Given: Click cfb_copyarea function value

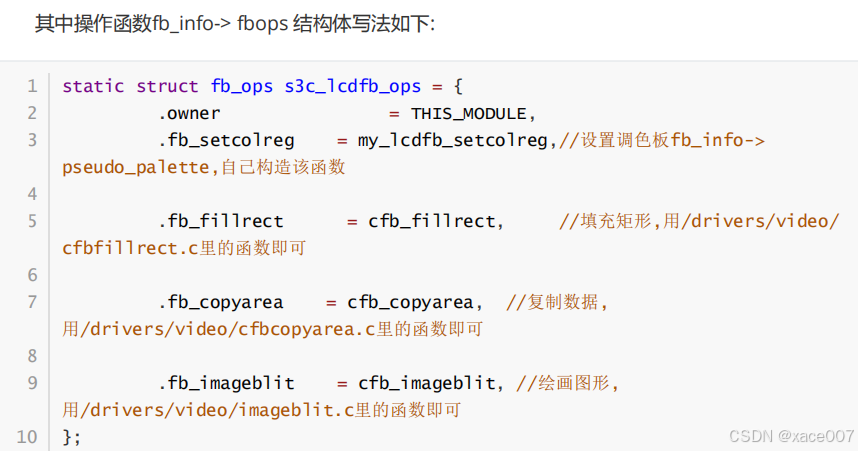Looking at the screenshot, I should point(410,302).
